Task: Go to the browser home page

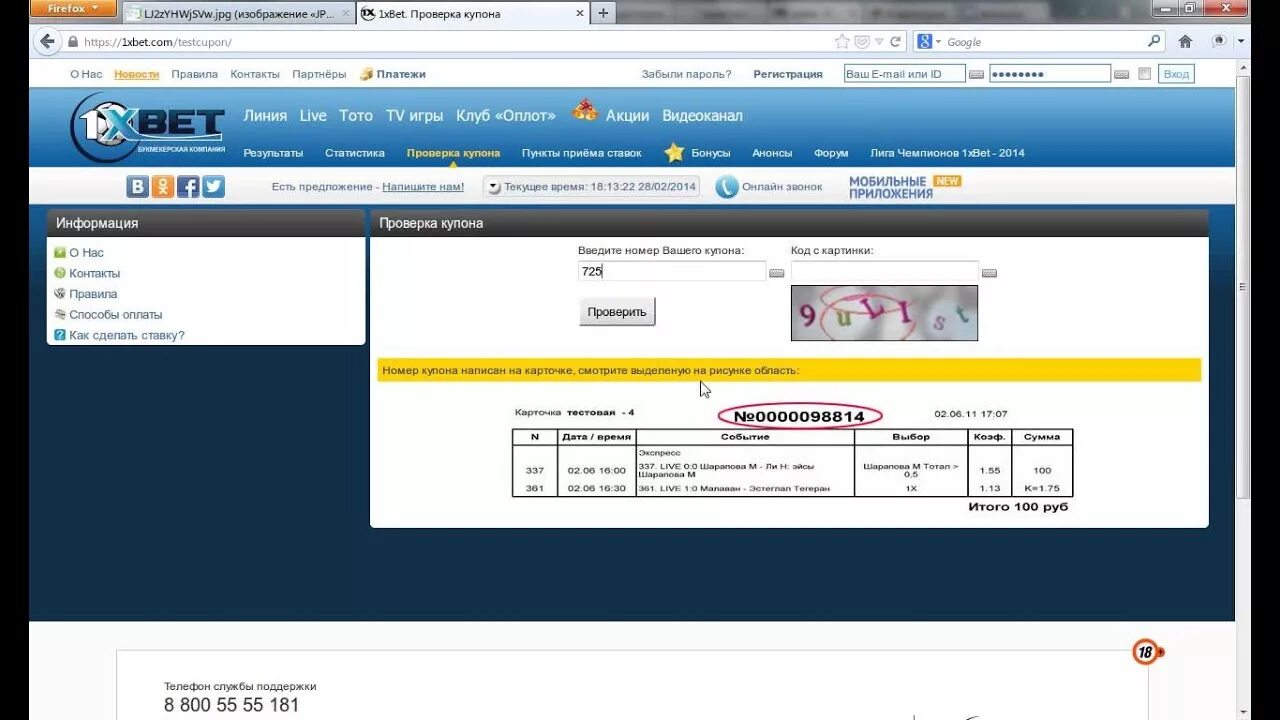Action: point(1185,42)
